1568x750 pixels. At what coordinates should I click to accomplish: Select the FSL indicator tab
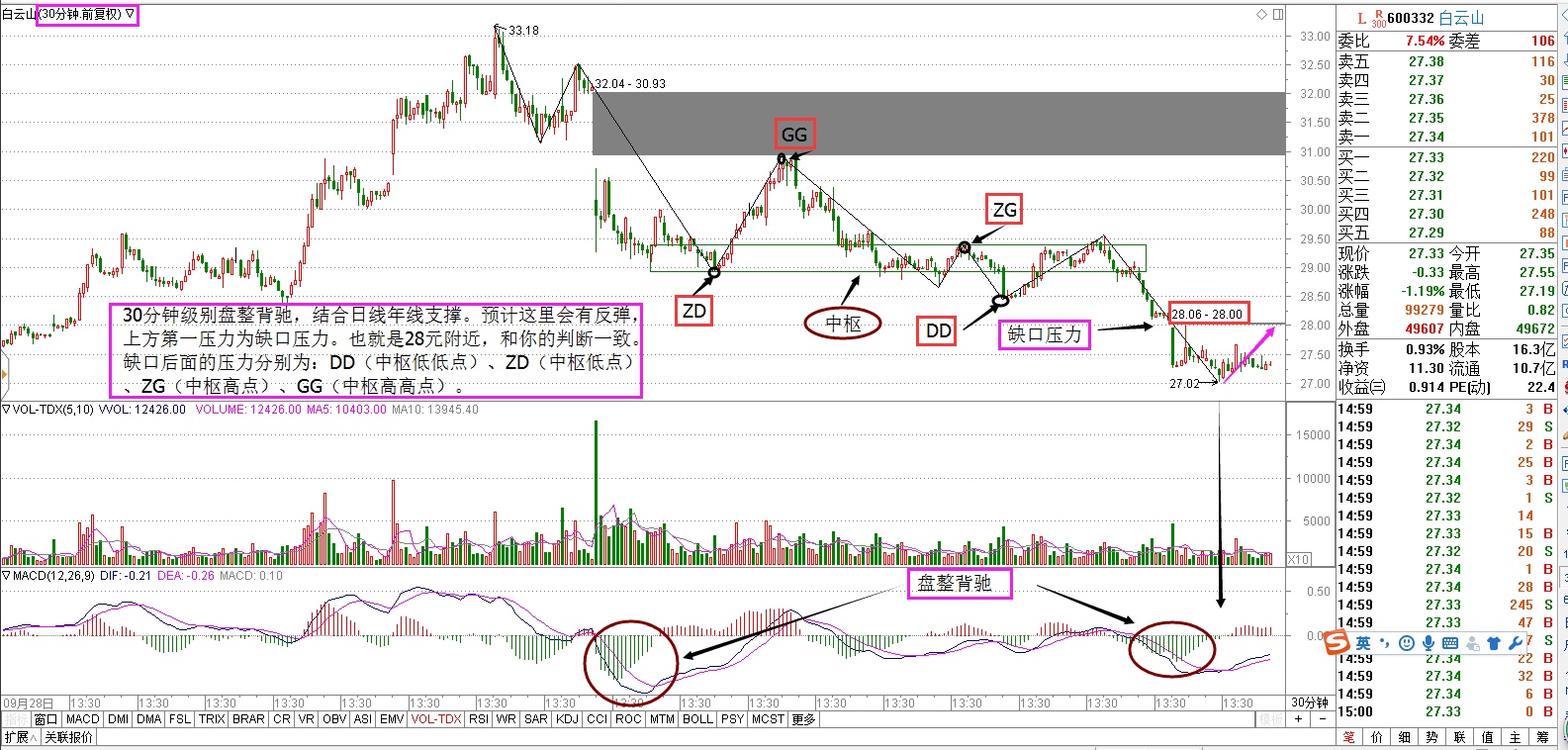180,719
